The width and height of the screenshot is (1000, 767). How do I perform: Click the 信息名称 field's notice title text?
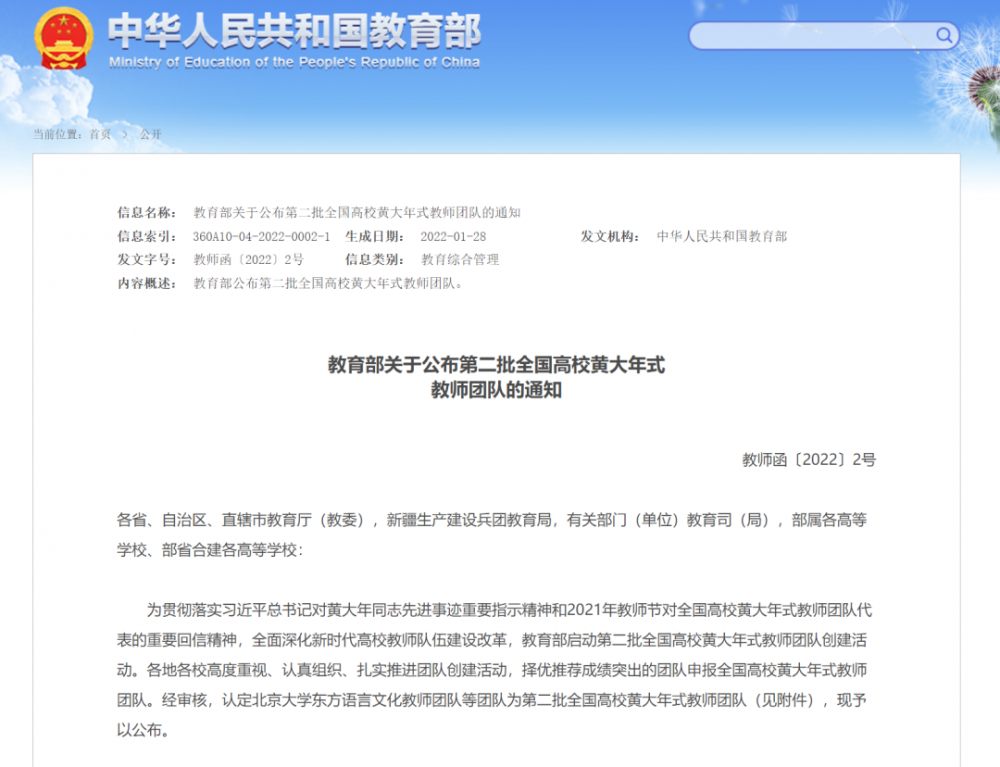point(357,212)
